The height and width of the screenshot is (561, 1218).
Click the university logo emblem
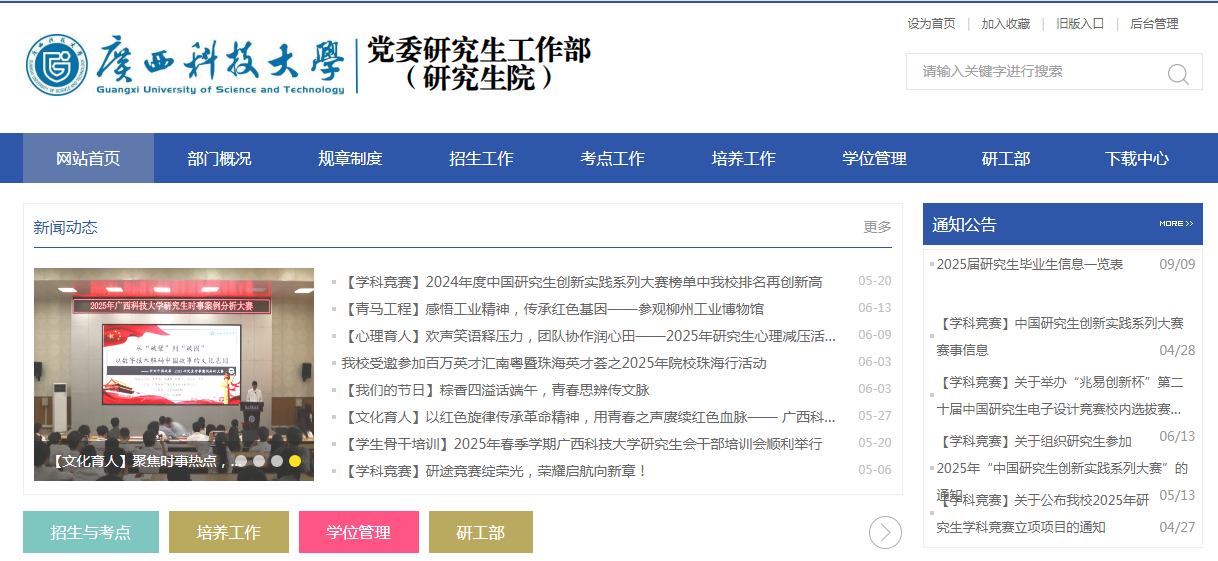[x=57, y=65]
